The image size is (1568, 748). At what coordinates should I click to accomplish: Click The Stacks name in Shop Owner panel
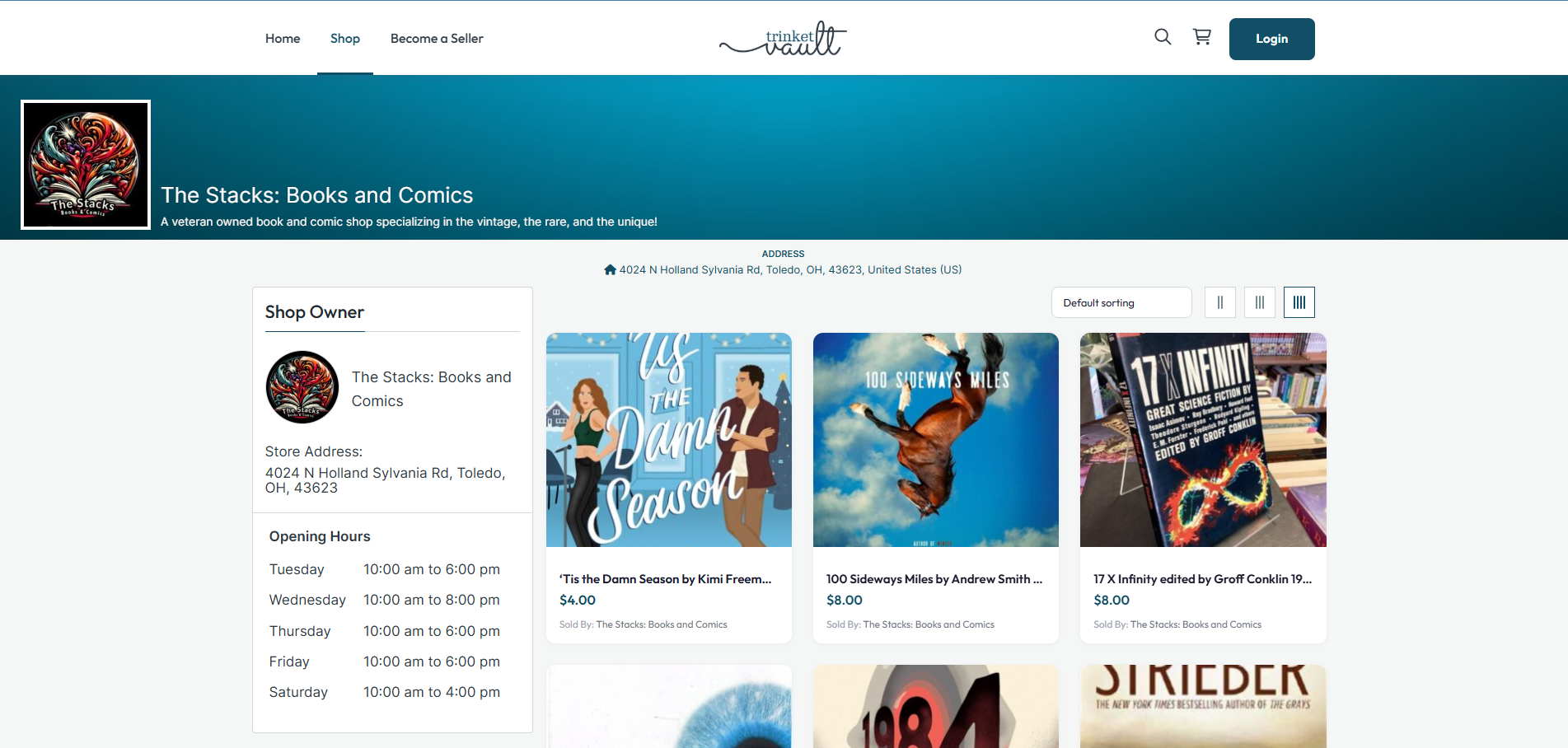[x=432, y=389]
